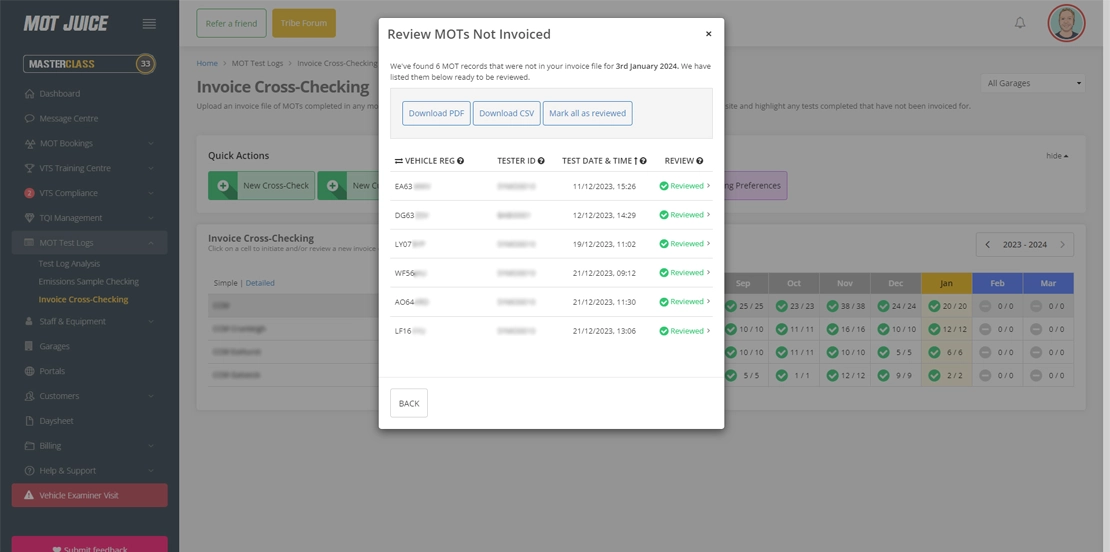Toggle Reviewed status for LF16 row
The image size is (1110, 552).
click(685, 330)
